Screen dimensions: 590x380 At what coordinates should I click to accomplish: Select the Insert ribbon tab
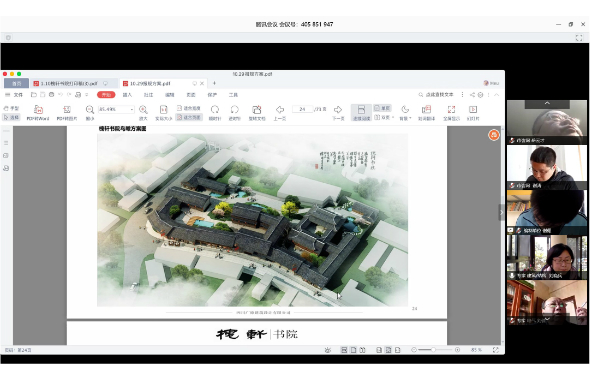127,95
